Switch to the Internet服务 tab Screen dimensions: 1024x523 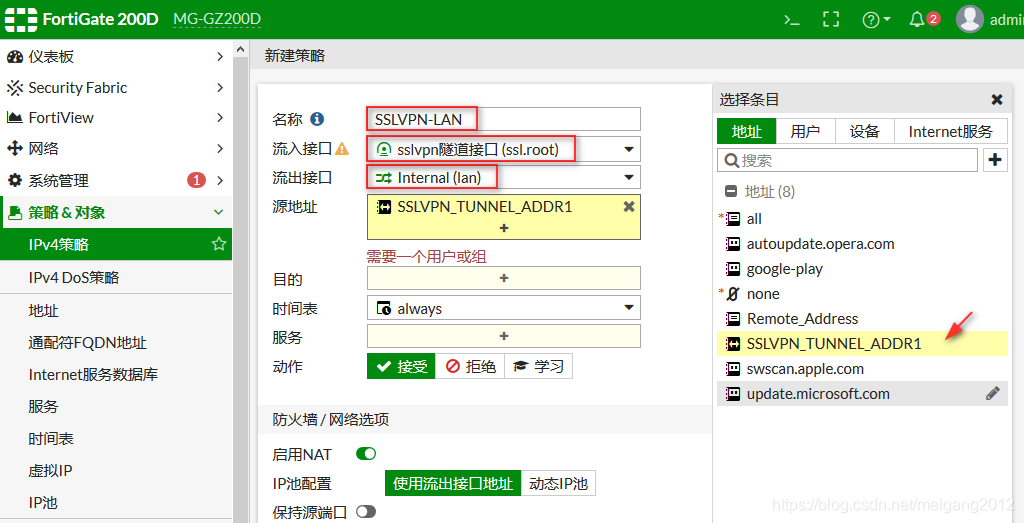click(950, 131)
